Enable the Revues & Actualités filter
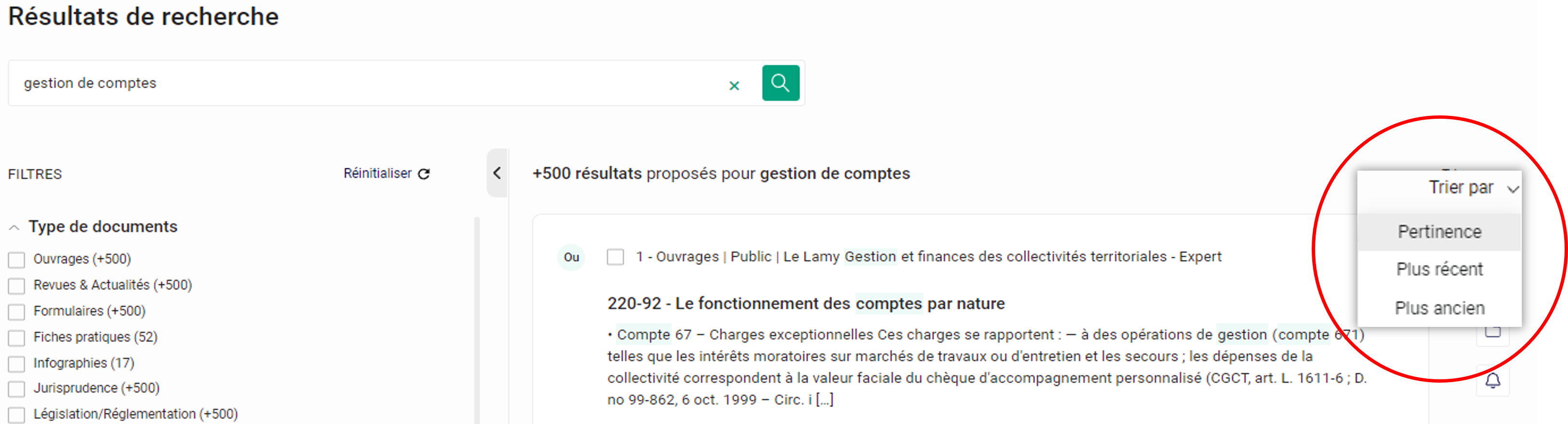 [x=16, y=286]
